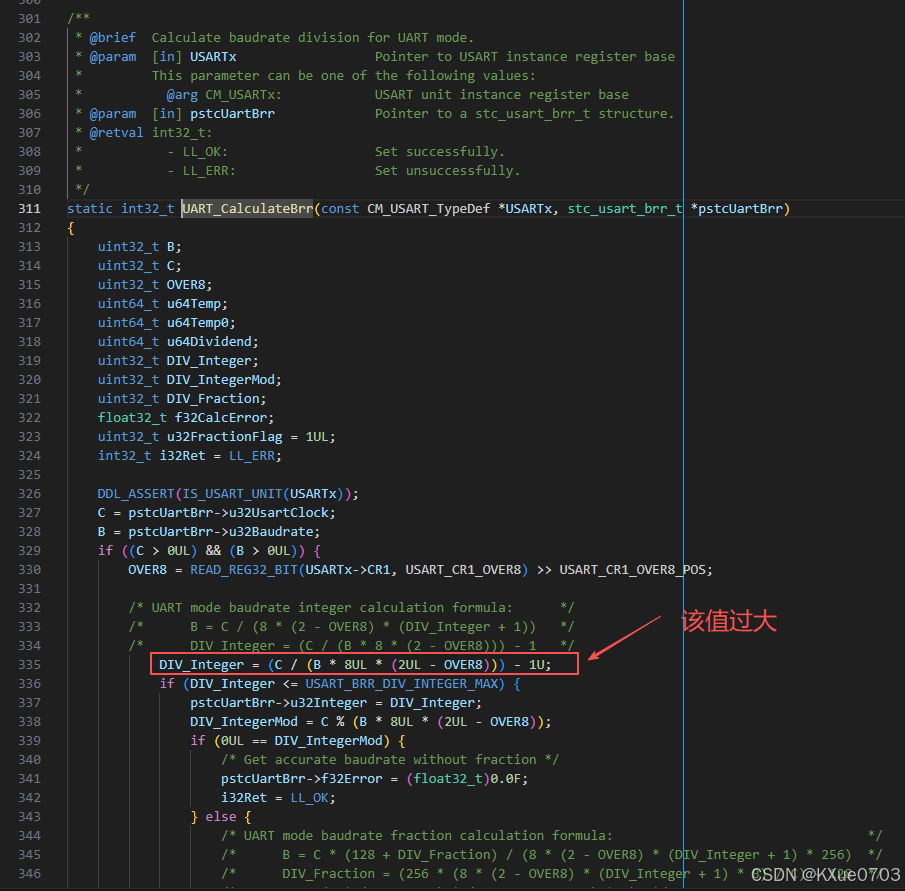The height and width of the screenshot is (891, 905).
Task: Click opening brace on line 312
Action: tap(70, 228)
